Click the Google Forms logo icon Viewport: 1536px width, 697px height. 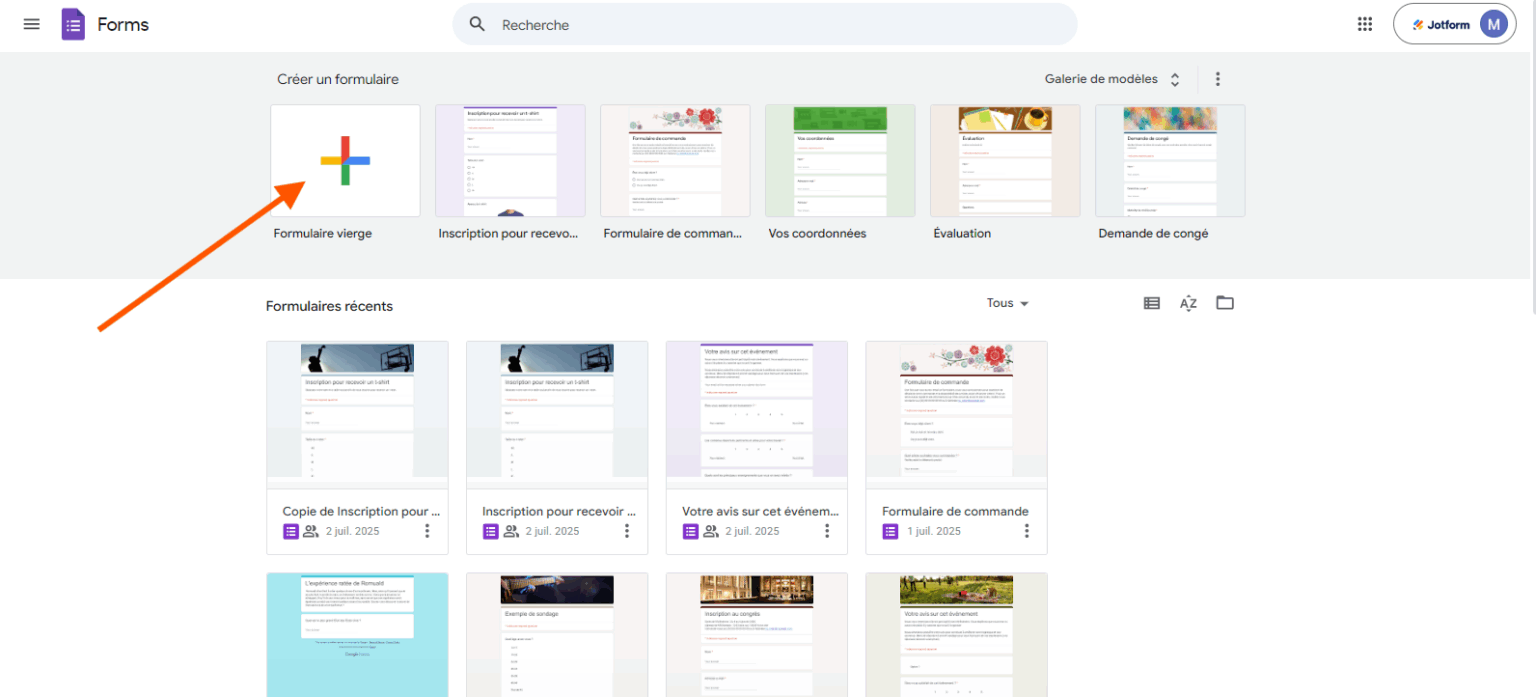pos(72,23)
